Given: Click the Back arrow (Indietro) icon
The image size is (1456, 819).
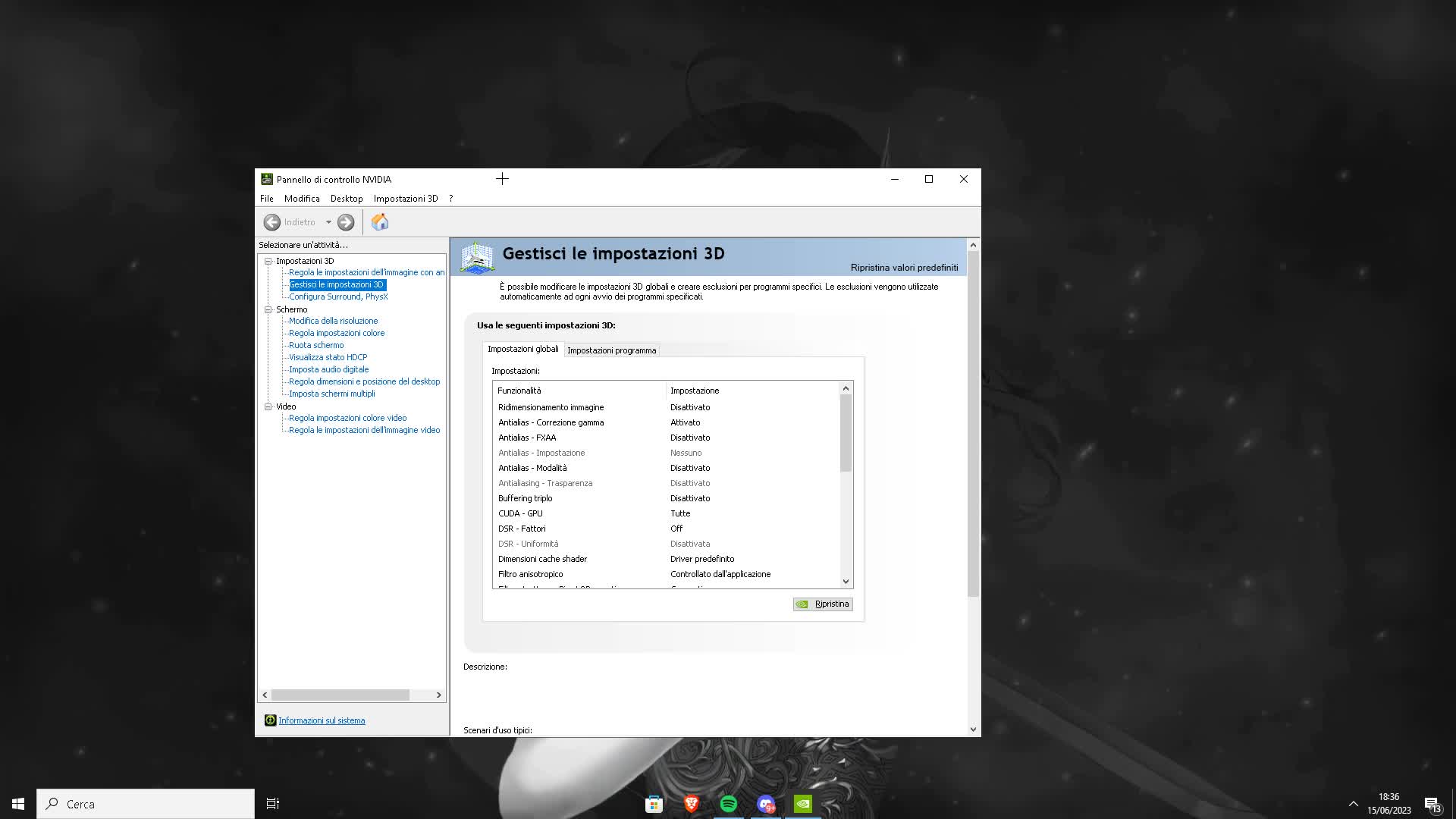Looking at the screenshot, I should (x=271, y=222).
